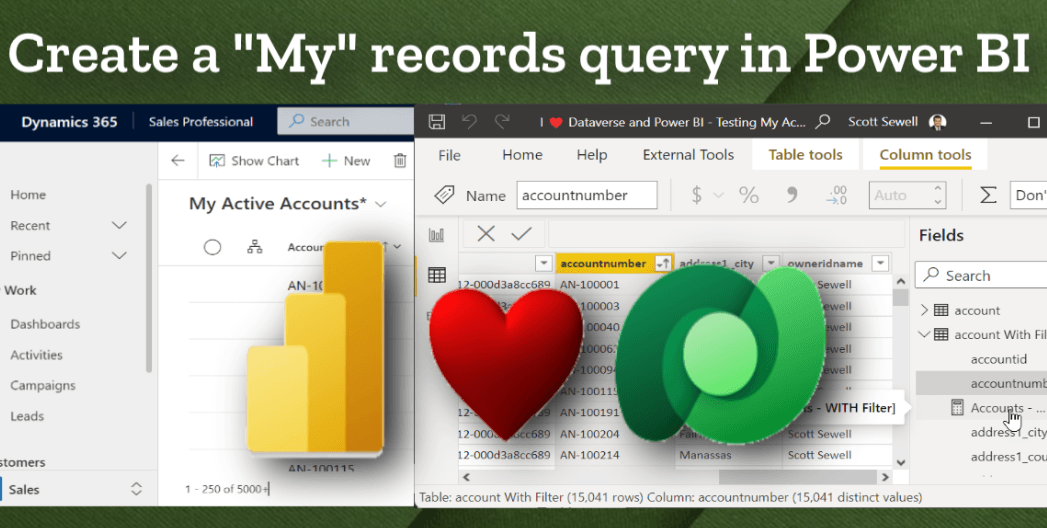
Task: Click the decimal places icon
Action: (836, 195)
